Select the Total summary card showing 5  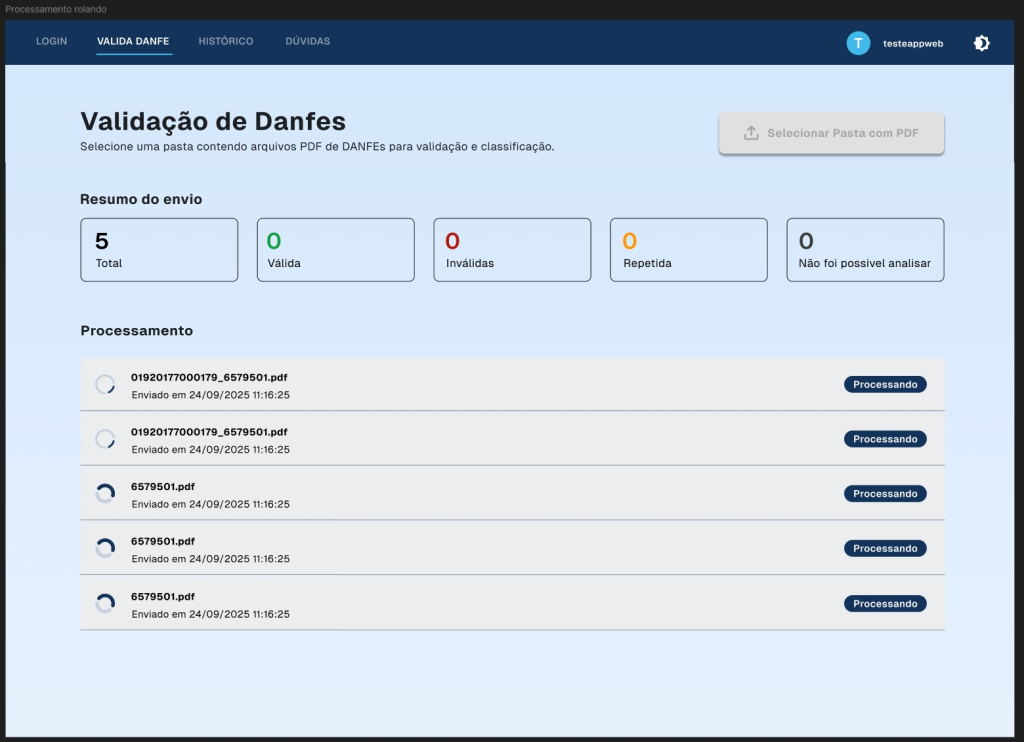(158, 249)
